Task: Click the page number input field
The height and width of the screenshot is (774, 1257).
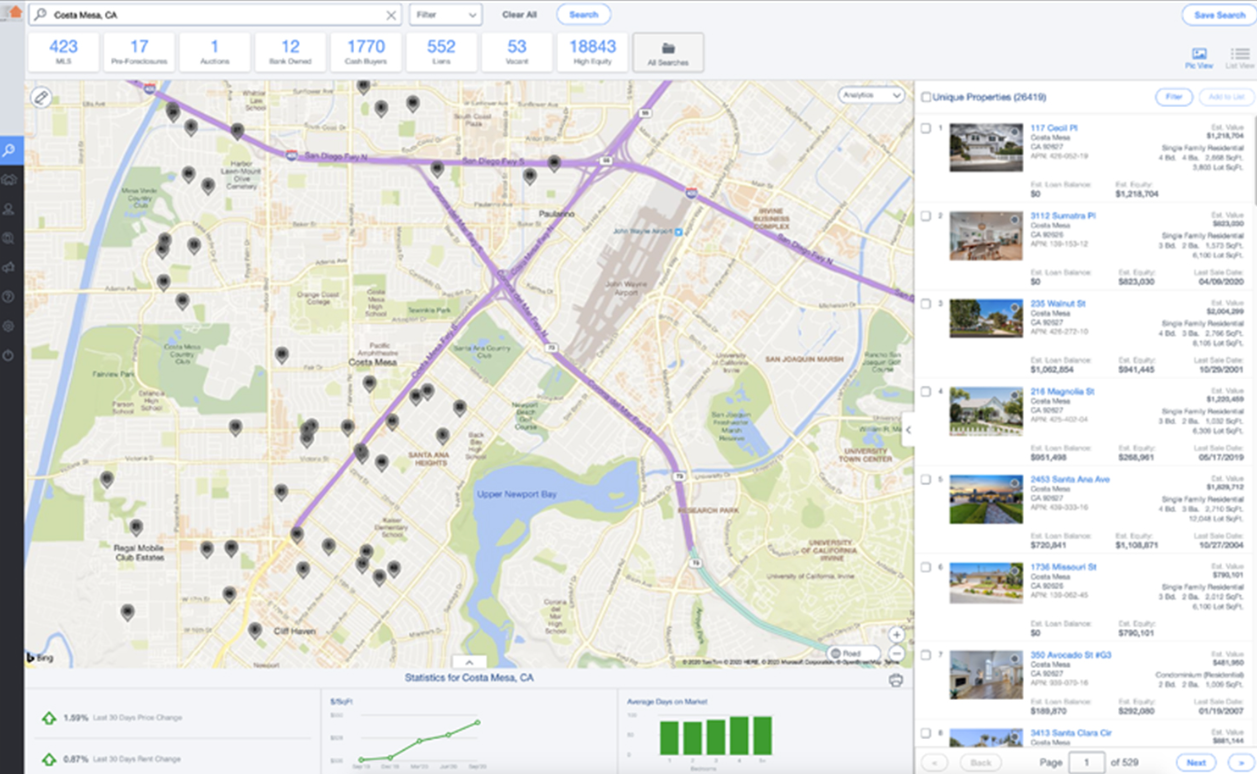Action: pyautogui.click(x=1087, y=761)
